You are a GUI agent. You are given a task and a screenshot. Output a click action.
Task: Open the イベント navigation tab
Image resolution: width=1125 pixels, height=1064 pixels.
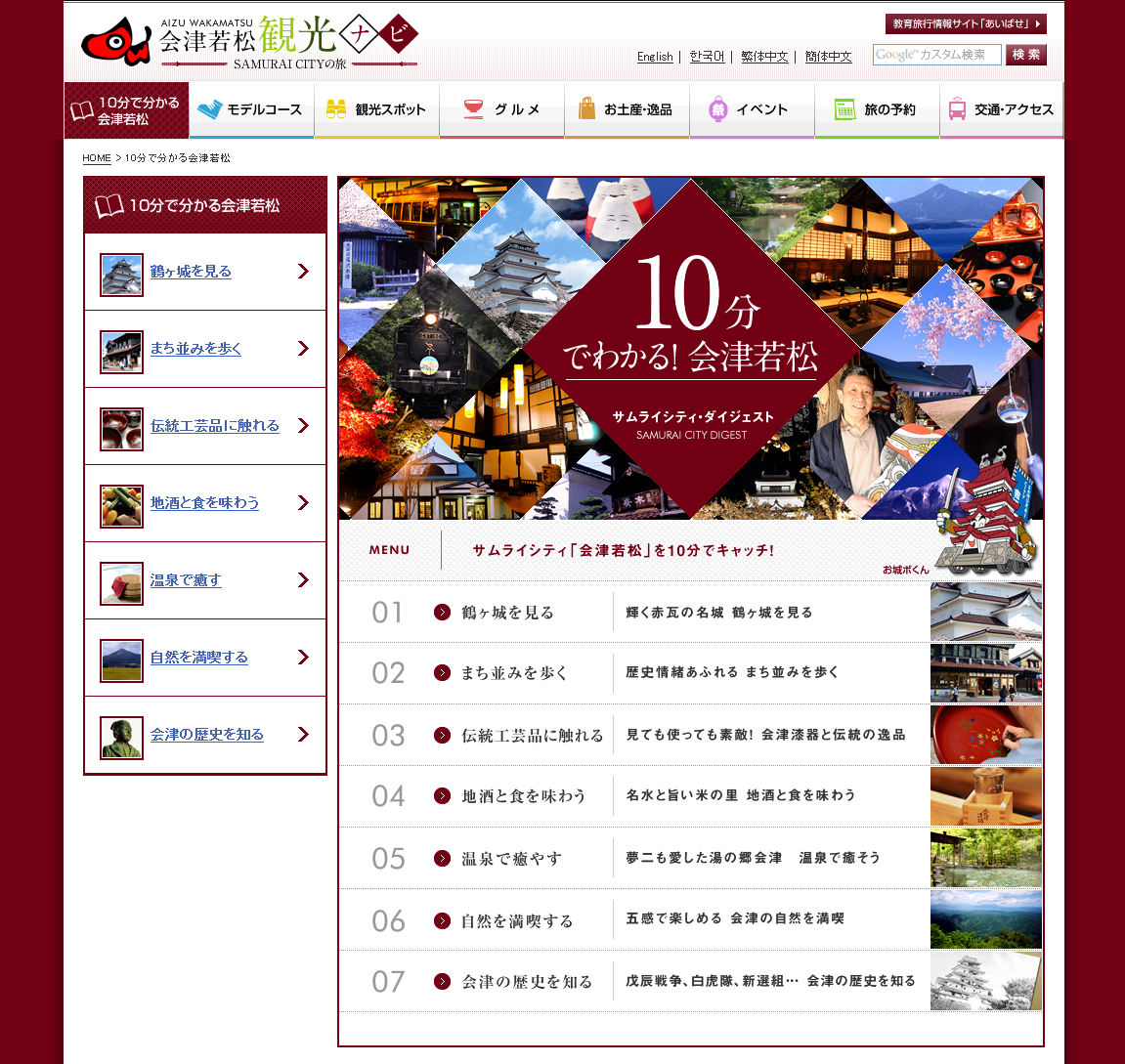(752, 109)
